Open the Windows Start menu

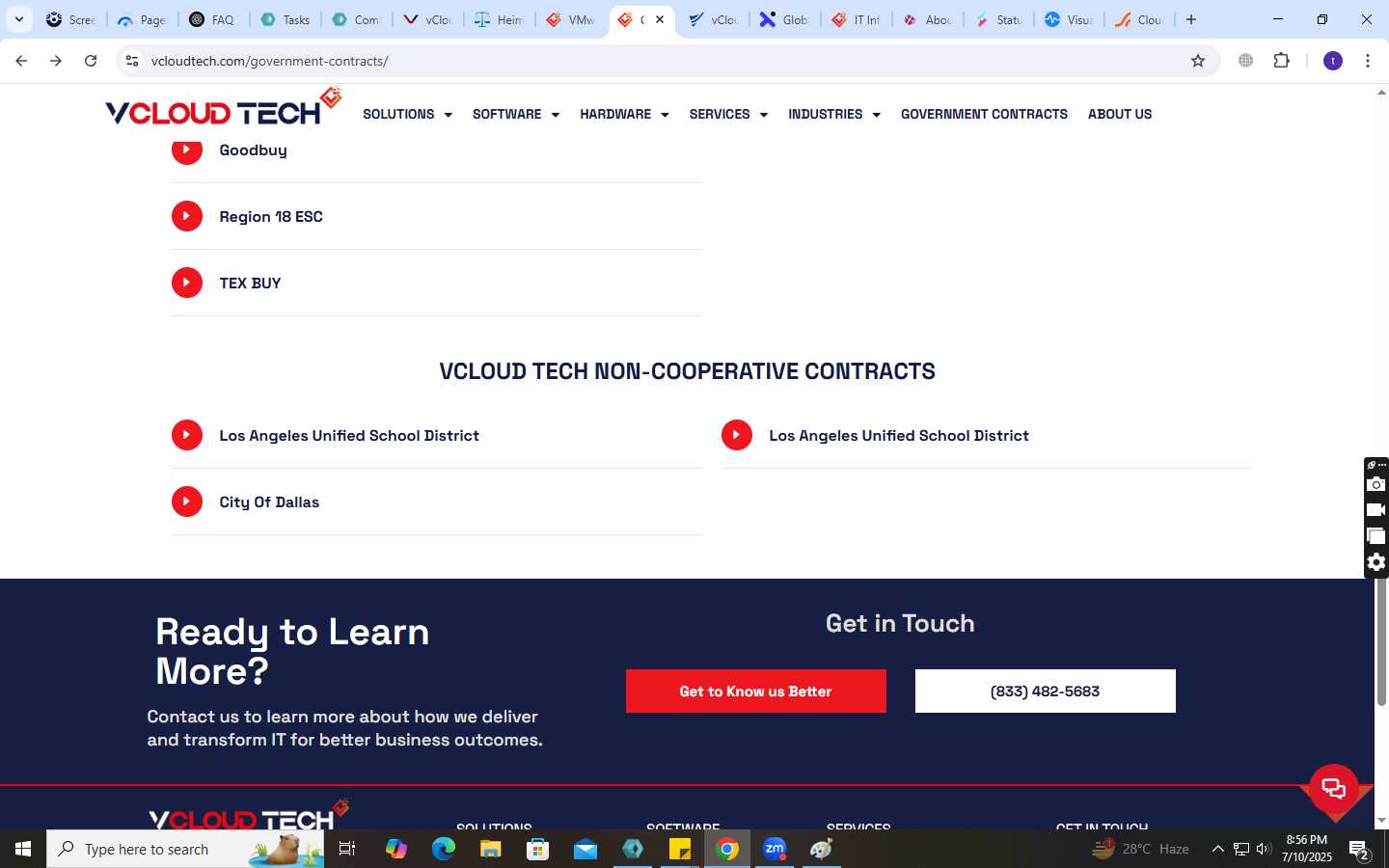(x=23, y=849)
